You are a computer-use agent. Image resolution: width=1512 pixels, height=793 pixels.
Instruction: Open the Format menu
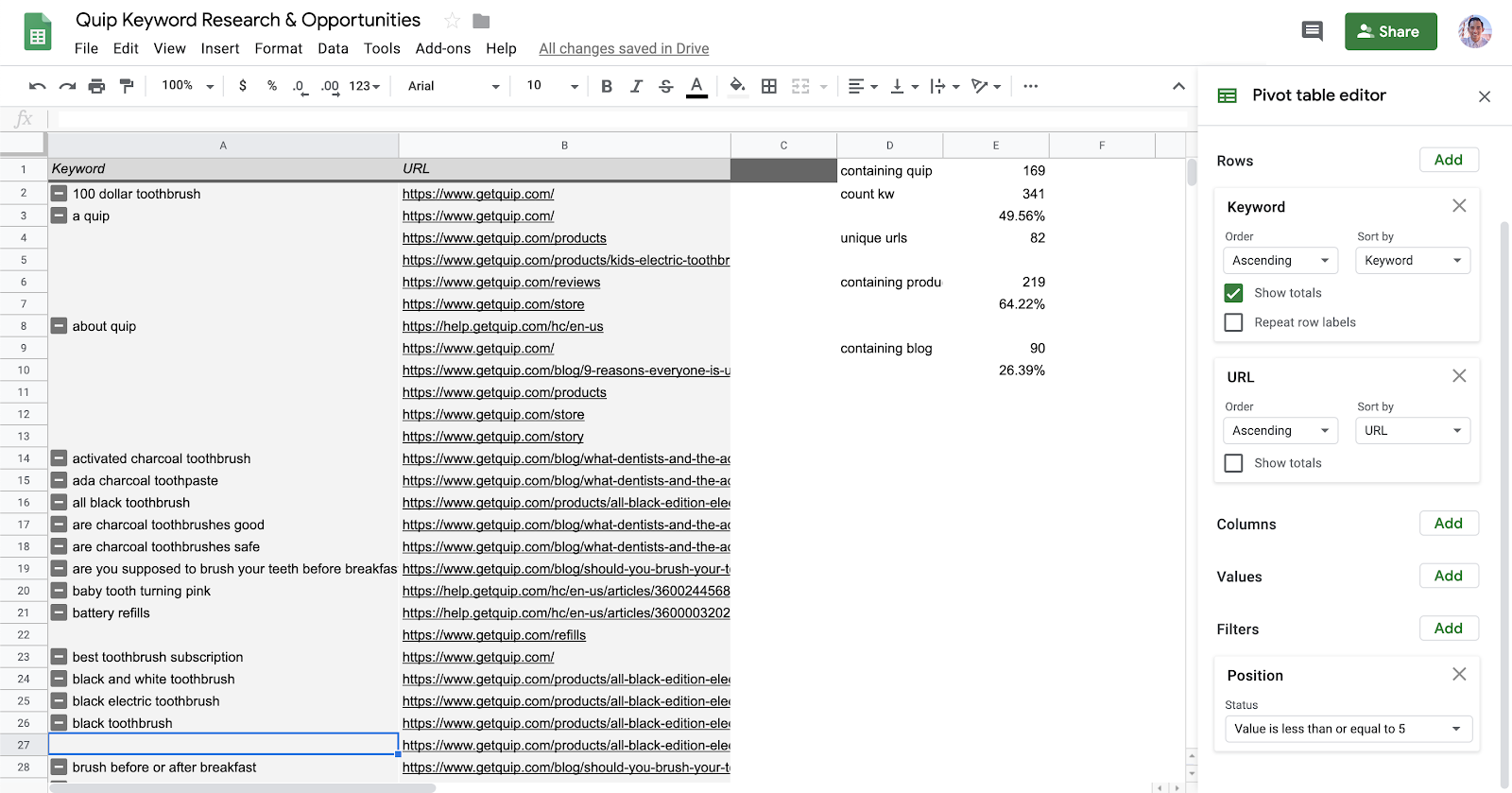click(279, 48)
